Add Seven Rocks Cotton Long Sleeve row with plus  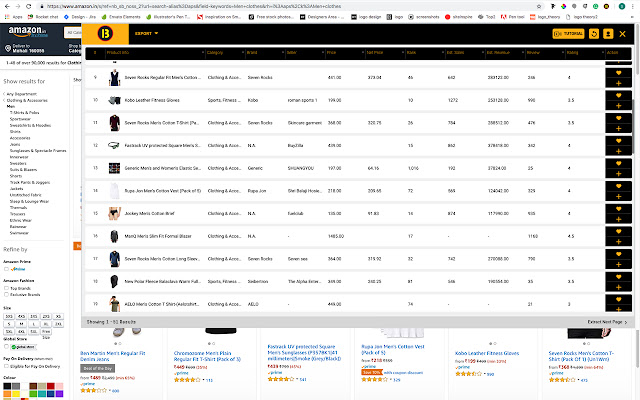pyautogui.click(x=618, y=264)
